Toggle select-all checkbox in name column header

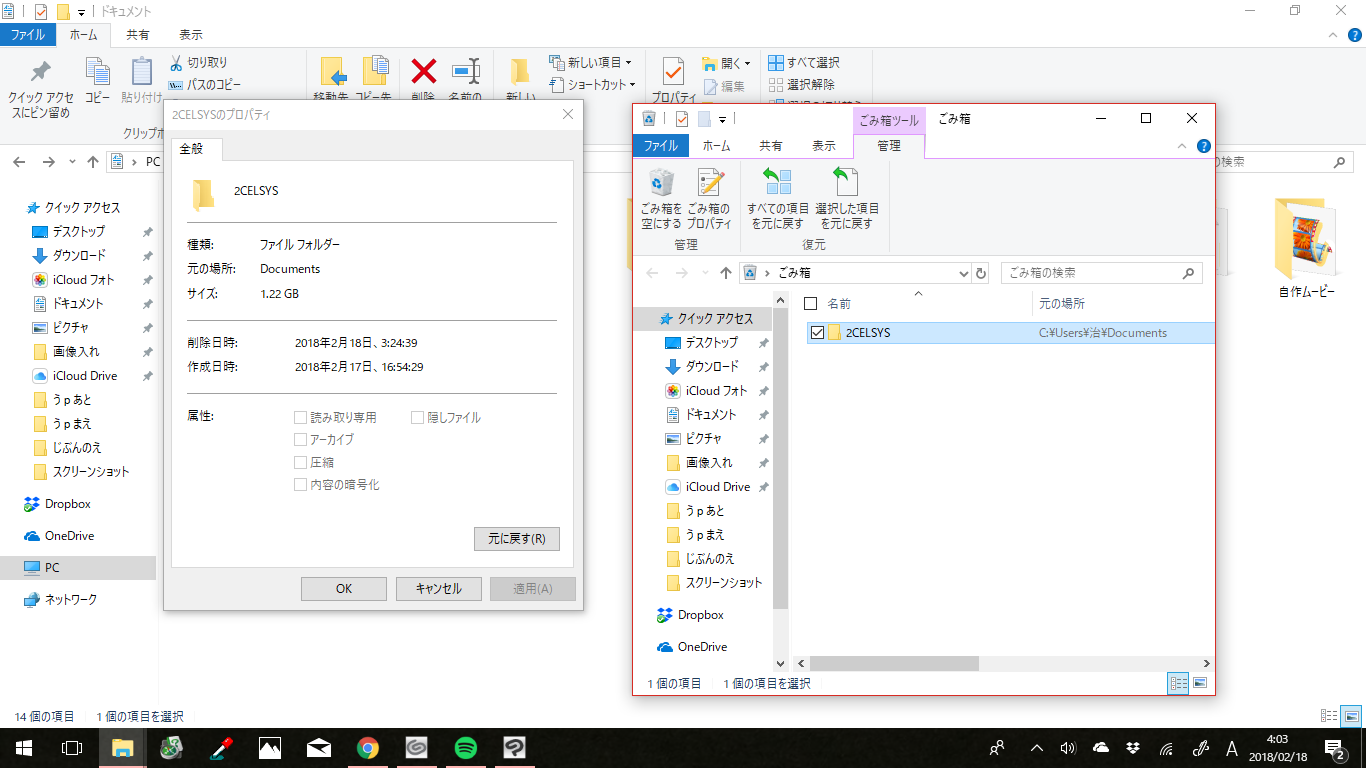811,303
